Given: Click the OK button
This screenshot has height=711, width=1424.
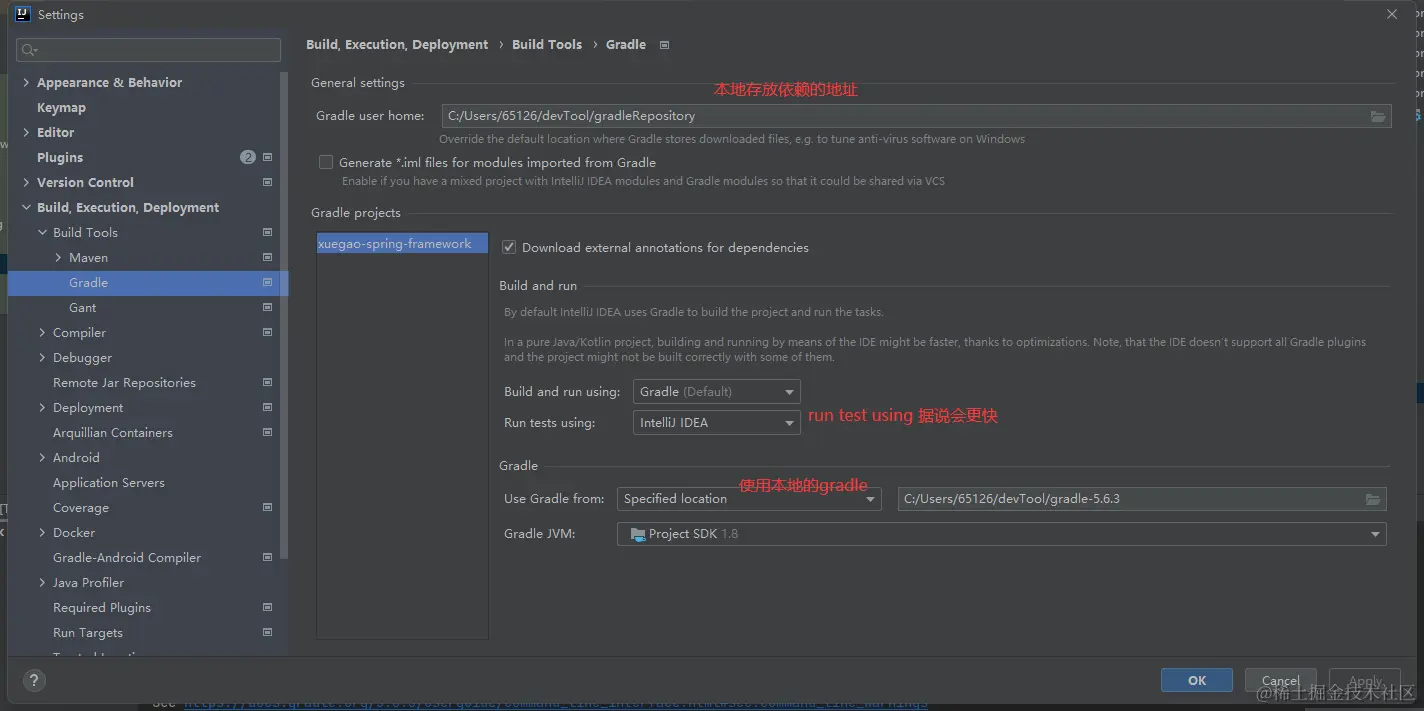Looking at the screenshot, I should [1197, 680].
